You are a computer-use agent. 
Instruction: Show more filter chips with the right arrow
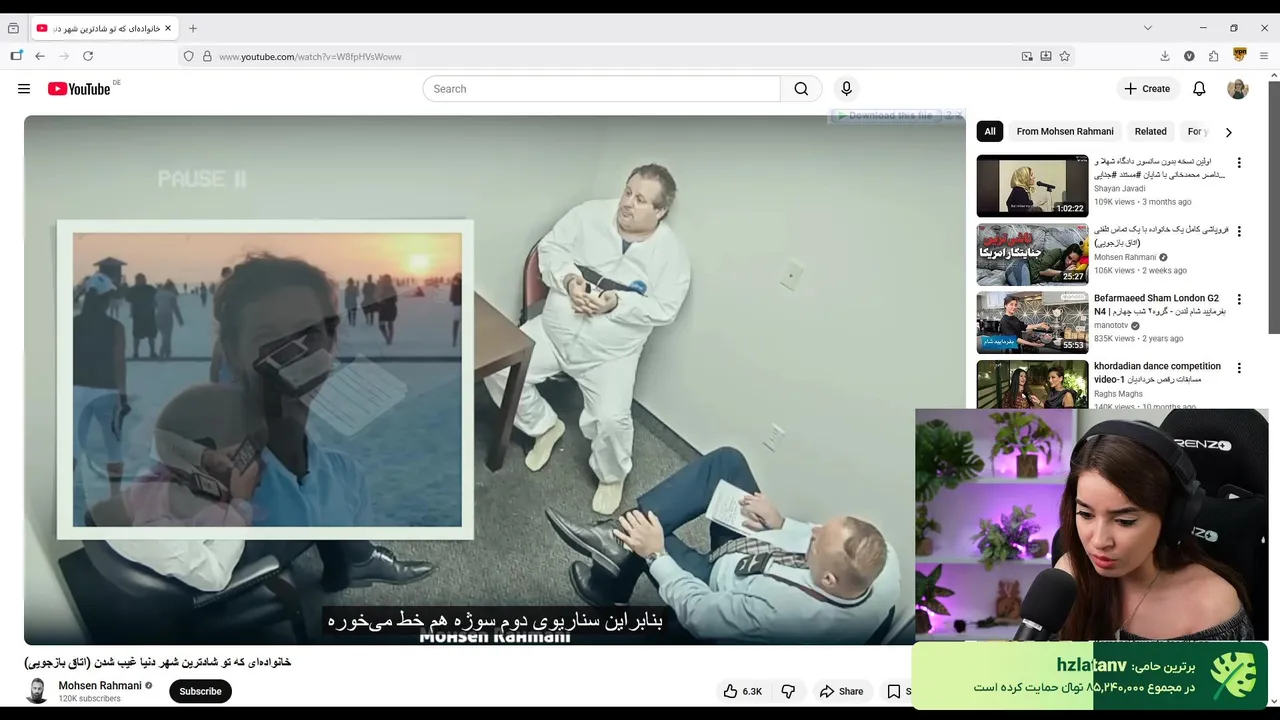(x=1228, y=132)
